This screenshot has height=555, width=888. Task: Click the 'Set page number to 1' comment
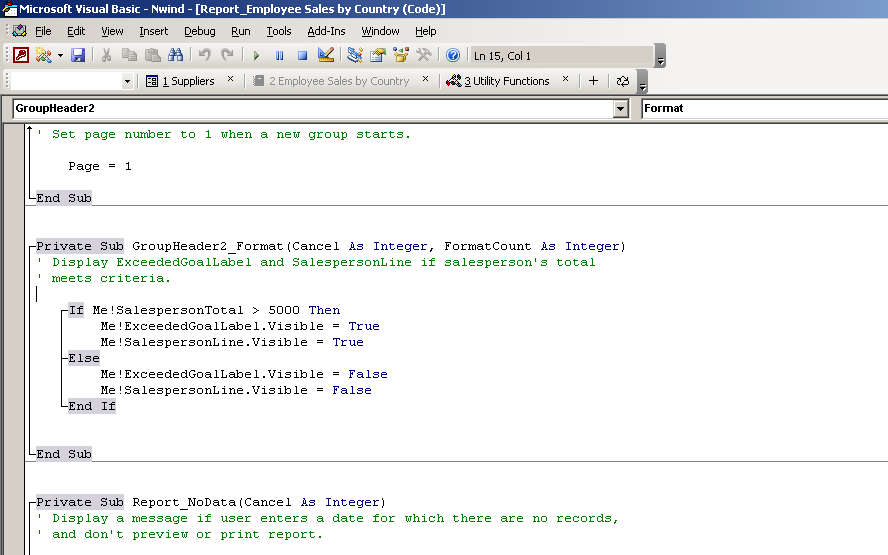224,135
